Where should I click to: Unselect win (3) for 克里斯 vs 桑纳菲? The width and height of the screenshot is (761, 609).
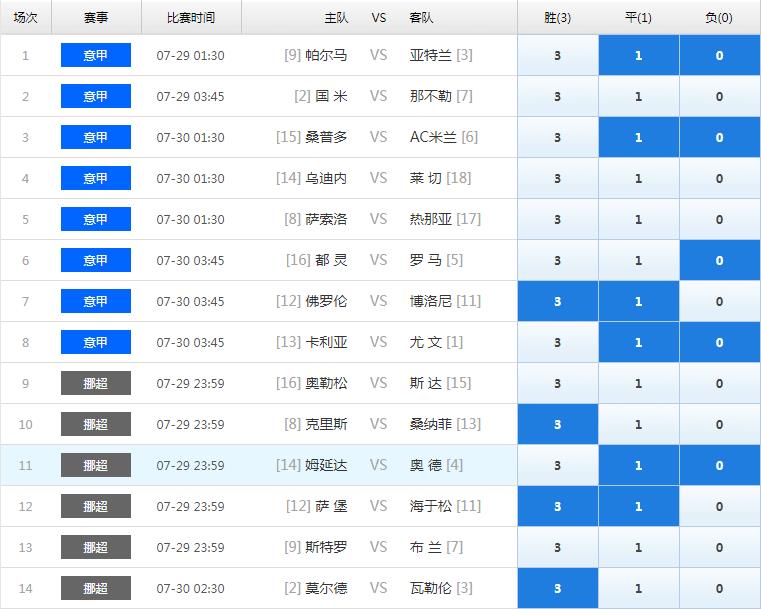click(557, 424)
